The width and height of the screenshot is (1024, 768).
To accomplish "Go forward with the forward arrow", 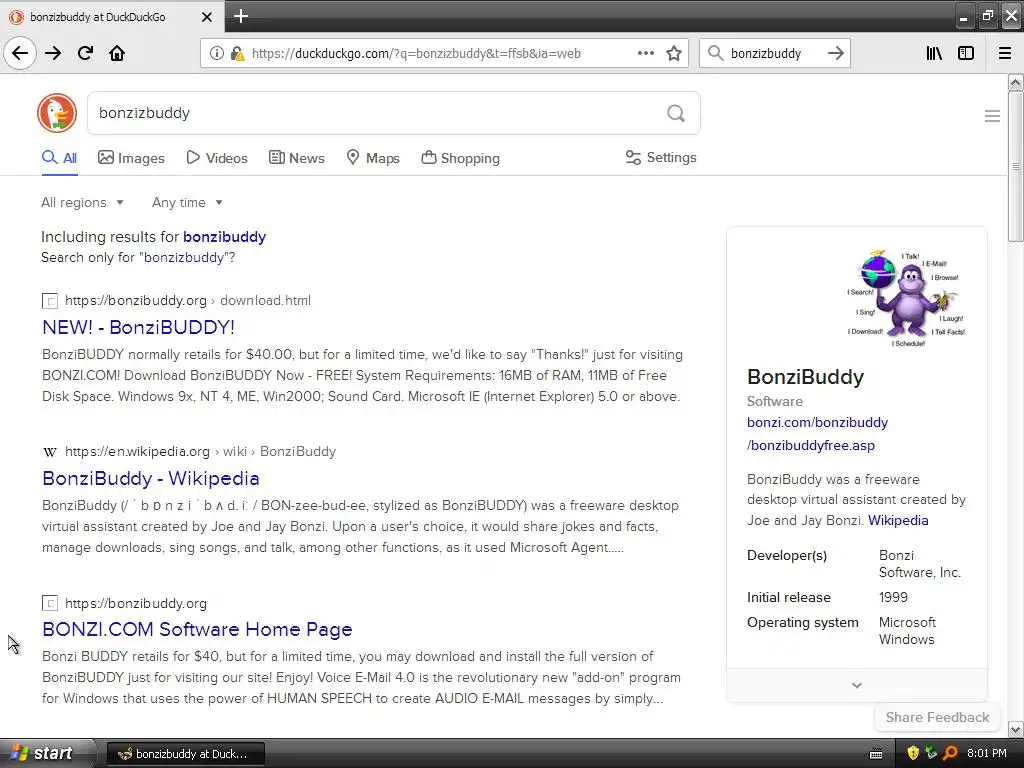I will [x=53, y=53].
